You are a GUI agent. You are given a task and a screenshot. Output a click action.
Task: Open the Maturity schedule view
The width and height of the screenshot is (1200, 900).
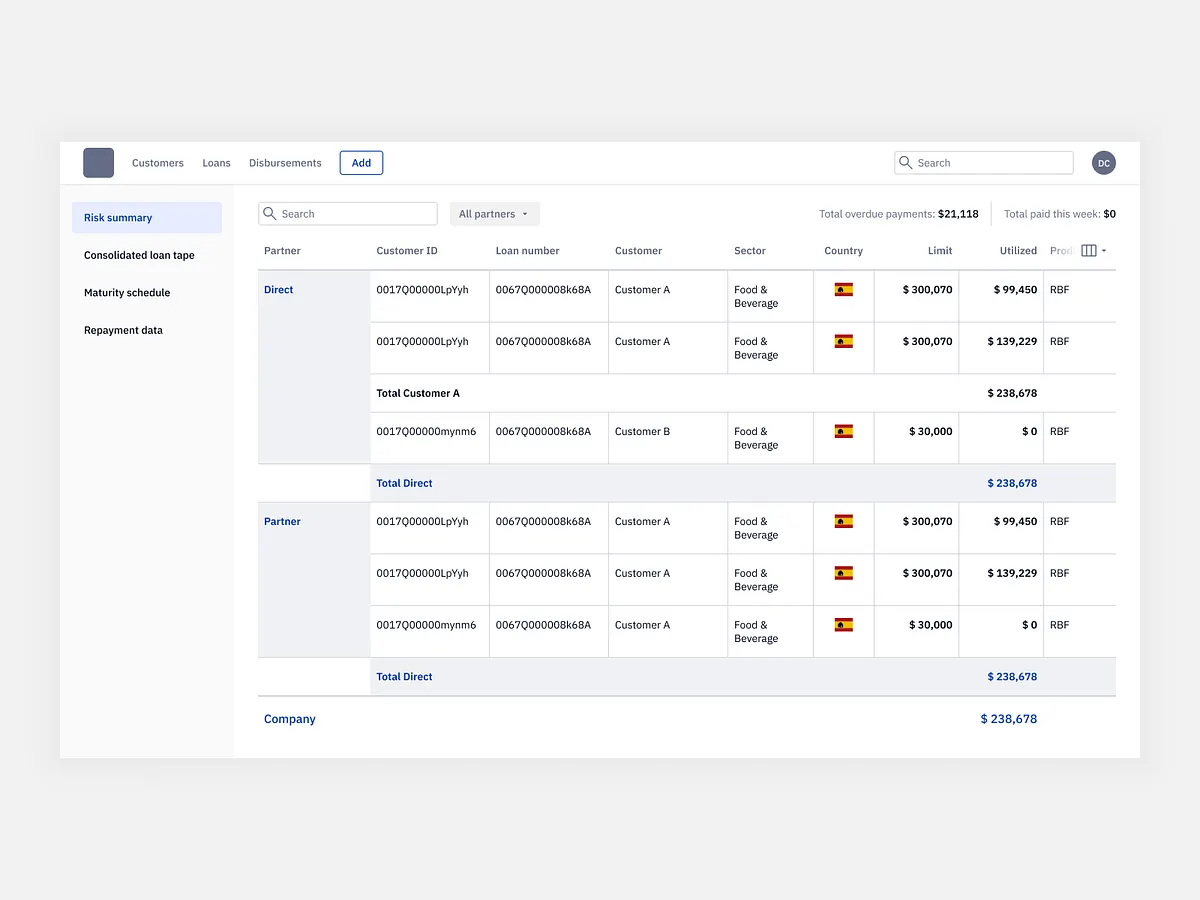pyautogui.click(x=127, y=292)
